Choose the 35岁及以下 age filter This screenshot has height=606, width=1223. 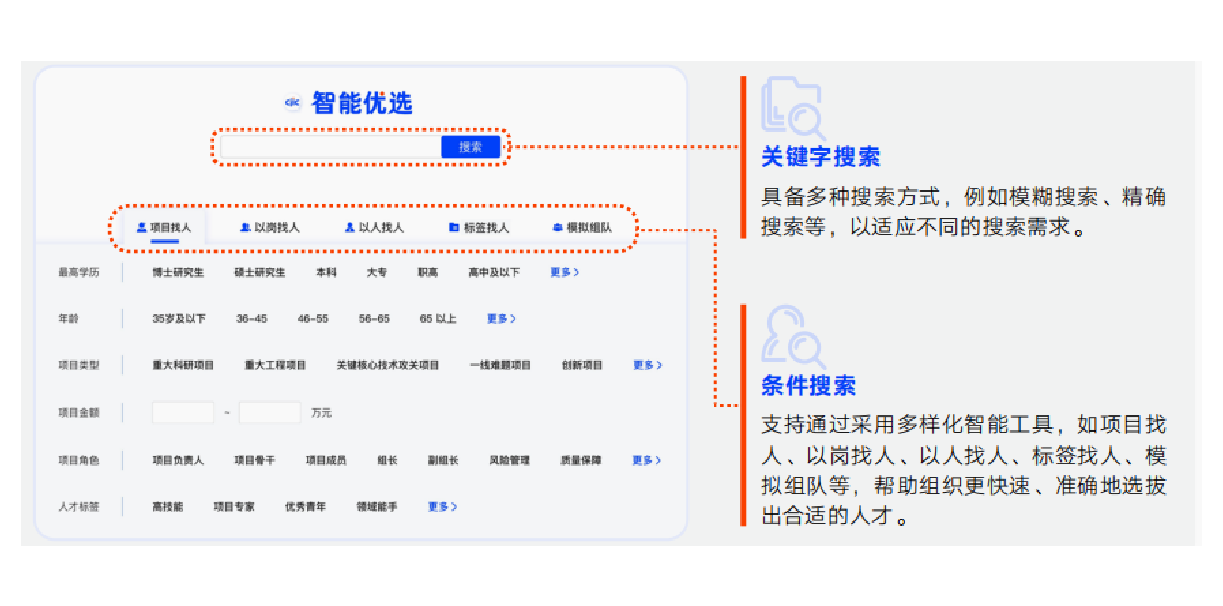(x=179, y=319)
